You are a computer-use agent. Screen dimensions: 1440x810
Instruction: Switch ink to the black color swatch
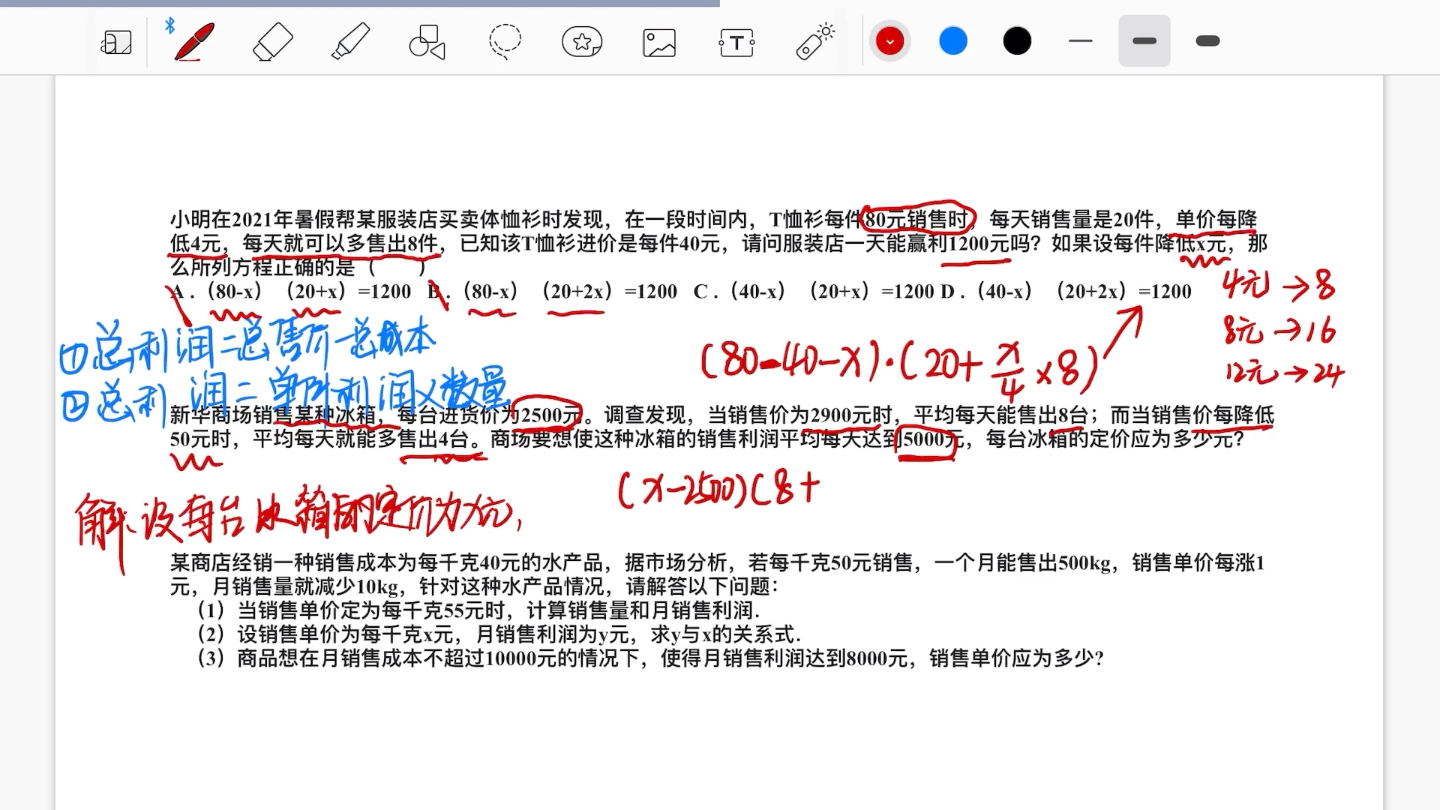click(x=1017, y=40)
